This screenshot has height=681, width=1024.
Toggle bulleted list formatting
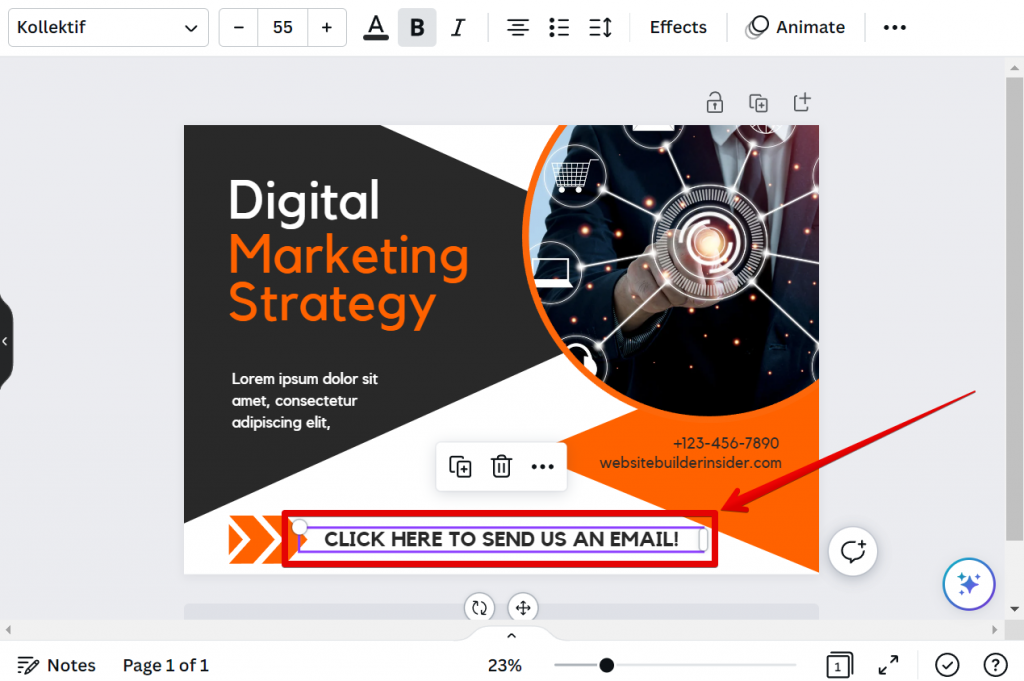coord(559,28)
